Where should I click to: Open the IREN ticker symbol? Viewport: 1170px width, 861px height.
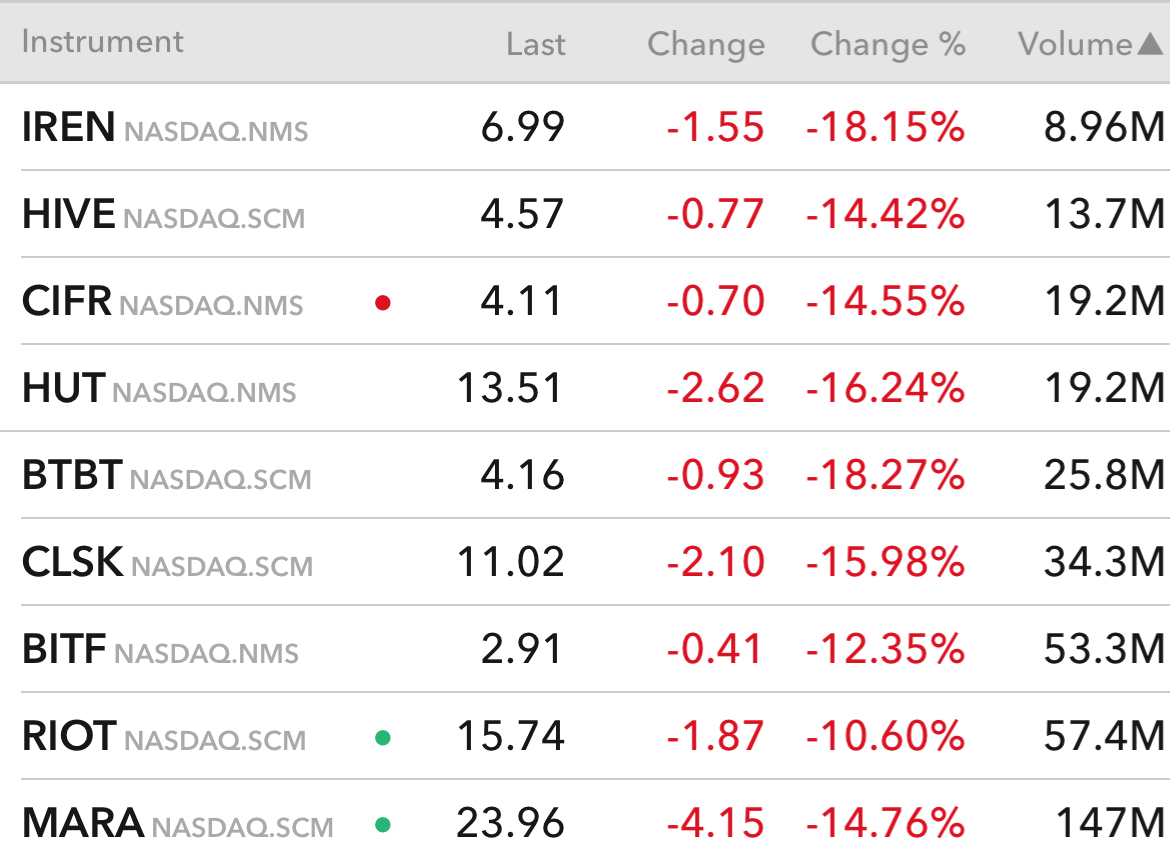point(68,128)
